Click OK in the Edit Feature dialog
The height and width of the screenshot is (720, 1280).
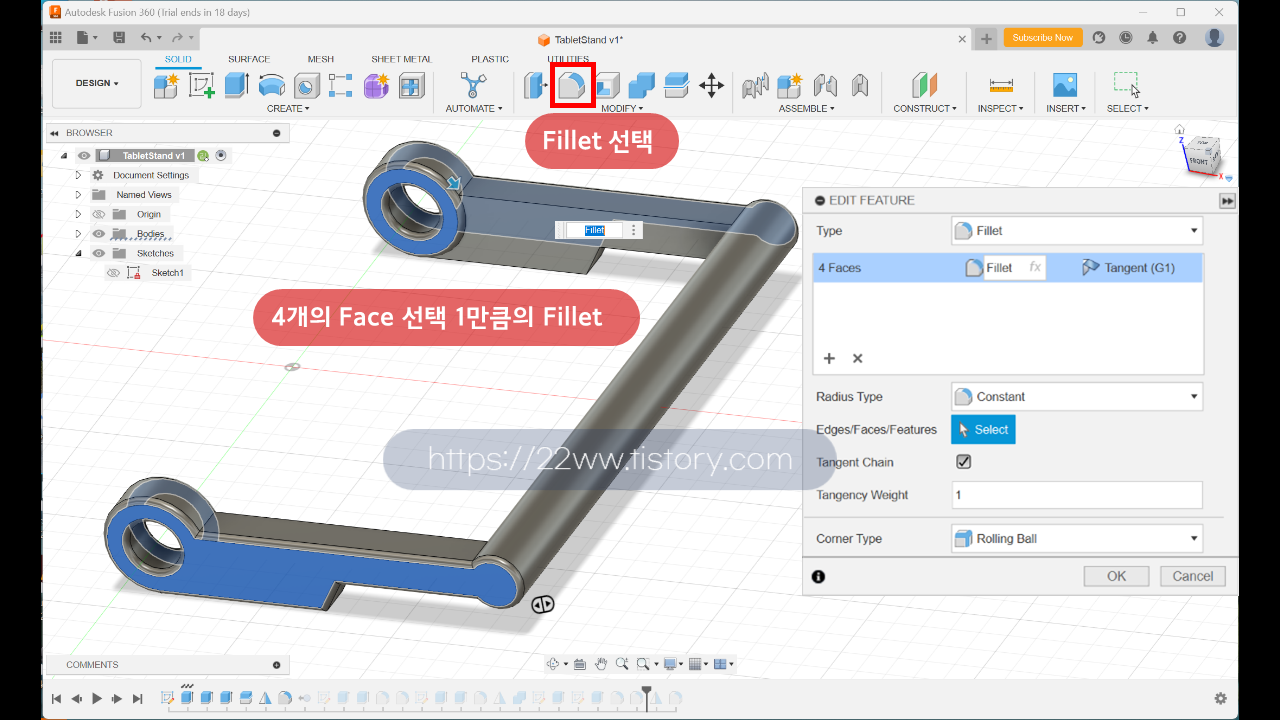(1117, 576)
